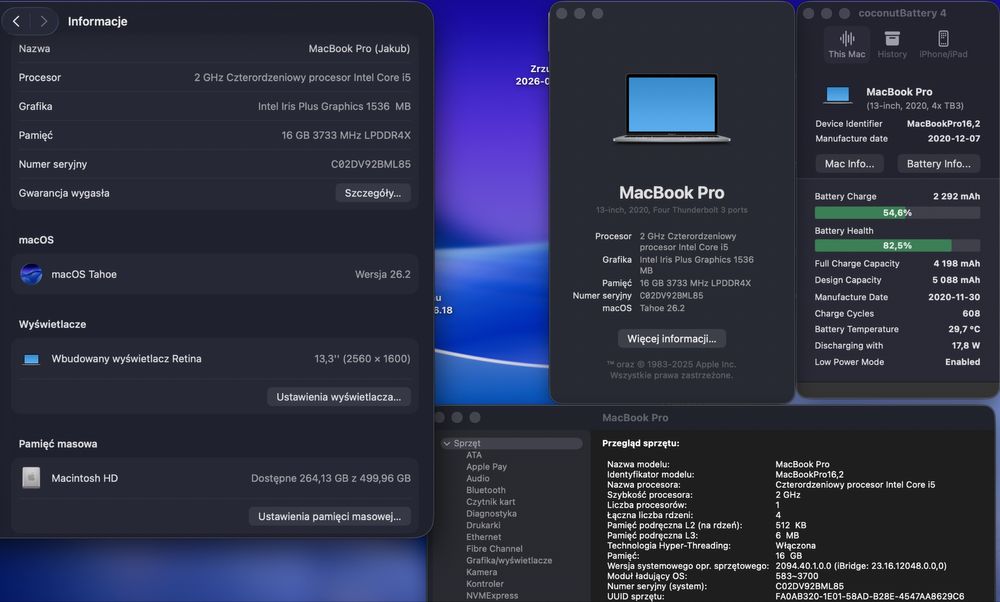Viewport: 1000px width, 602px height.
Task: Click Manufacture date 2020-12-07 in coconutBattery
Action: coord(953,138)
